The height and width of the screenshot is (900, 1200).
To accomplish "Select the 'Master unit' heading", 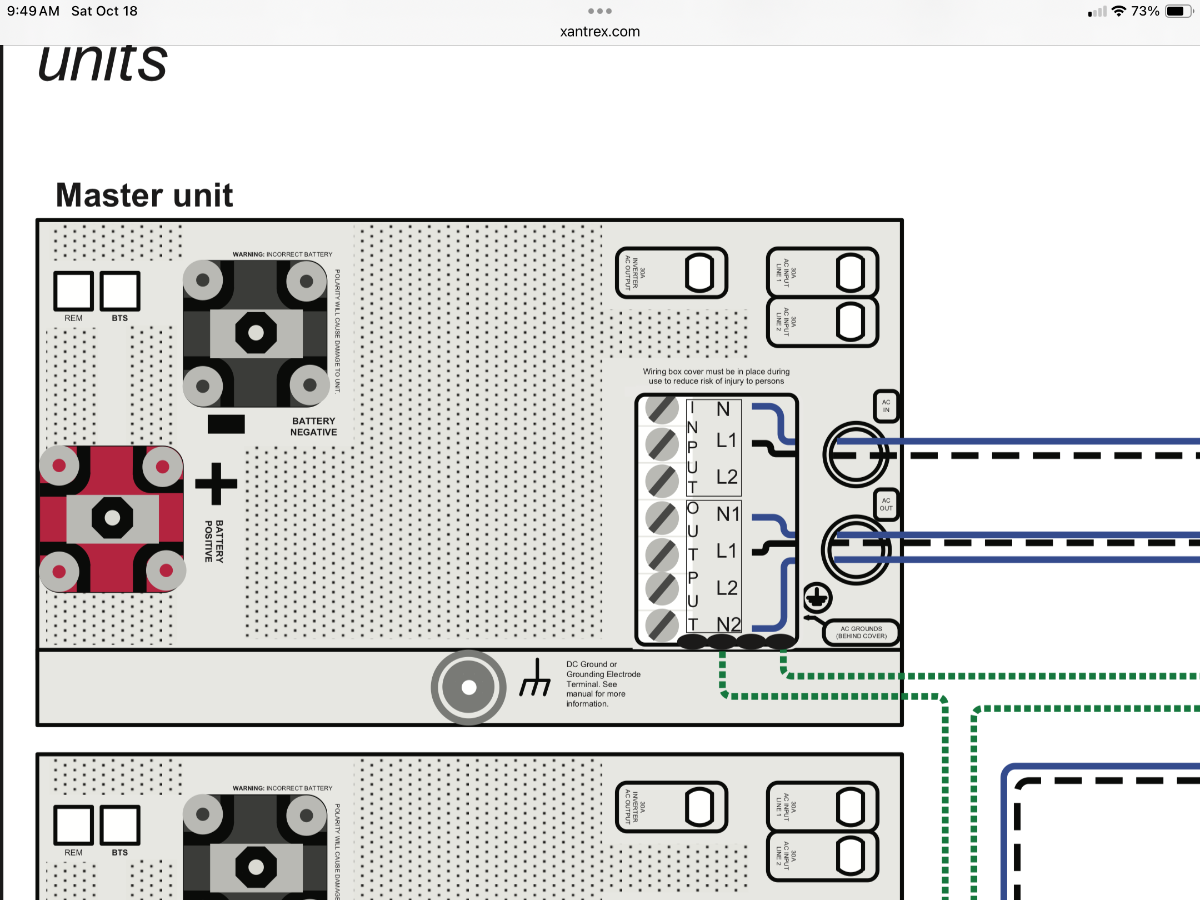I will pos(144,194).
